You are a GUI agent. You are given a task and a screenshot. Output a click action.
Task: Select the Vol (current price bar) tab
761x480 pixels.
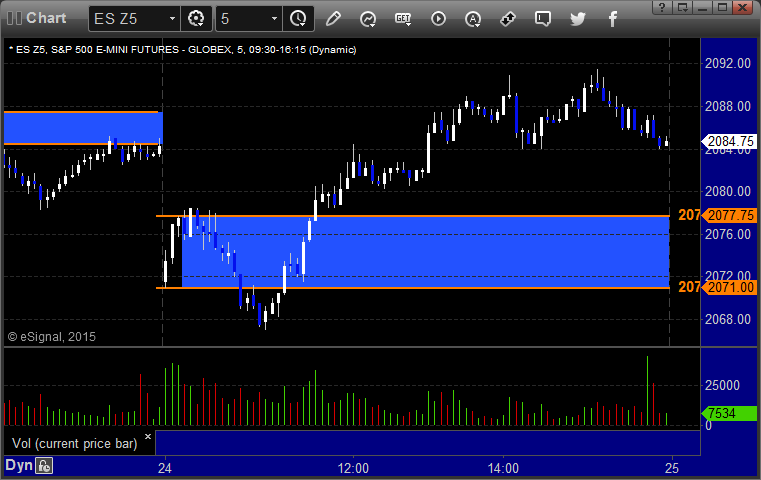tap(75, 444)
